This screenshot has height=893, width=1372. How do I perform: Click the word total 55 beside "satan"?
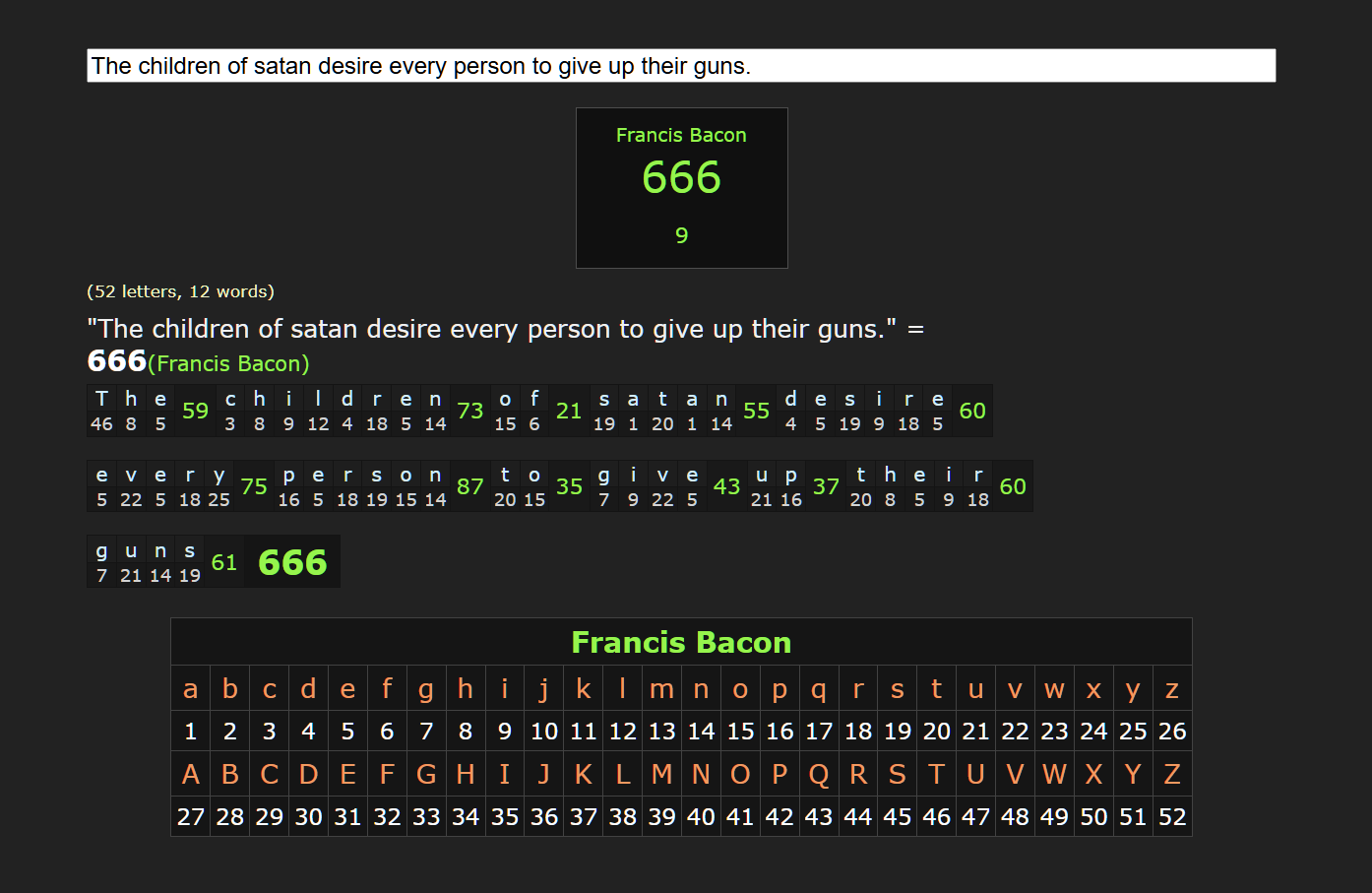(756, 411)
